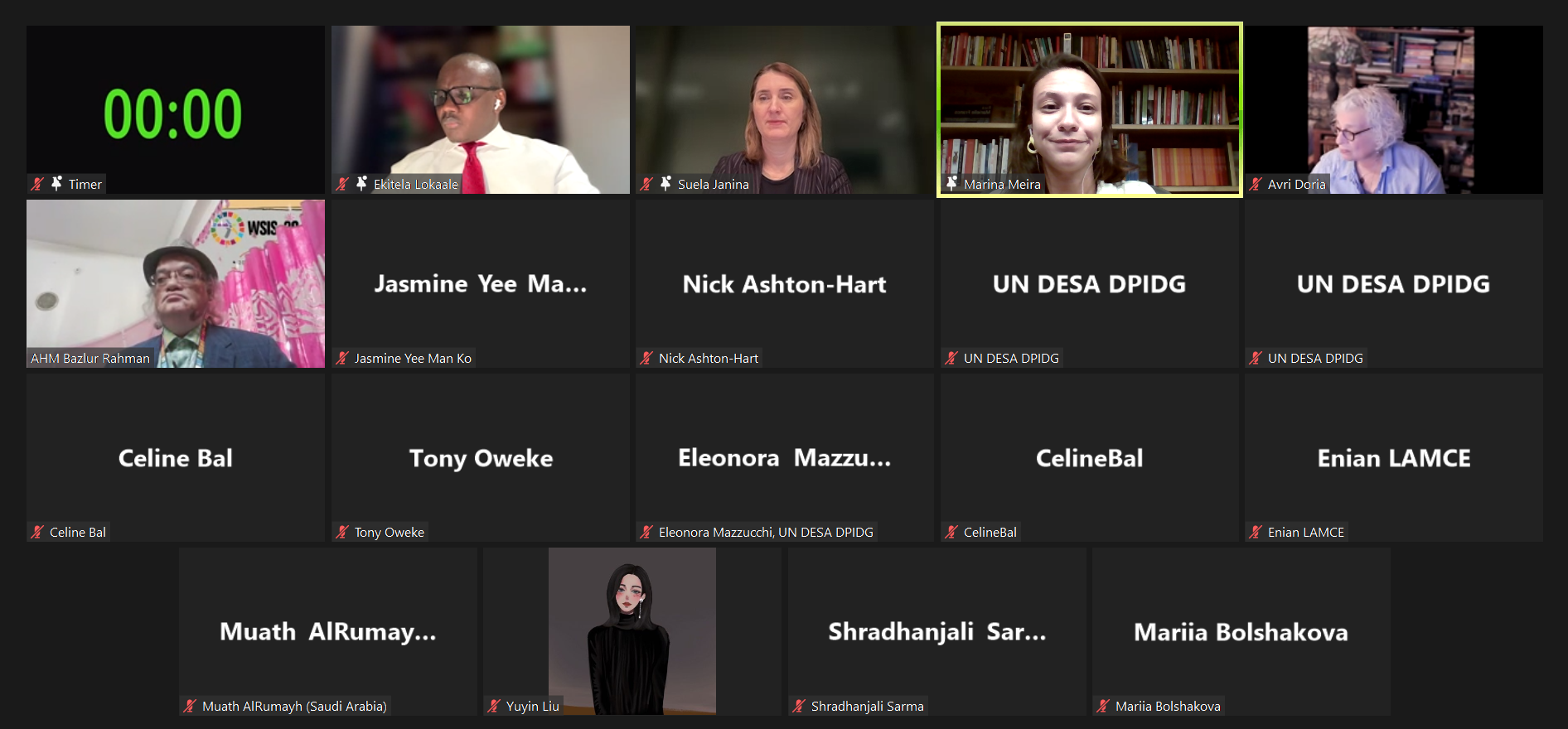Viewport: 1568px width, 729px height.
Task: Click muted mic icon beside Yuyin Liu
Action: click(x=494, y=706)
